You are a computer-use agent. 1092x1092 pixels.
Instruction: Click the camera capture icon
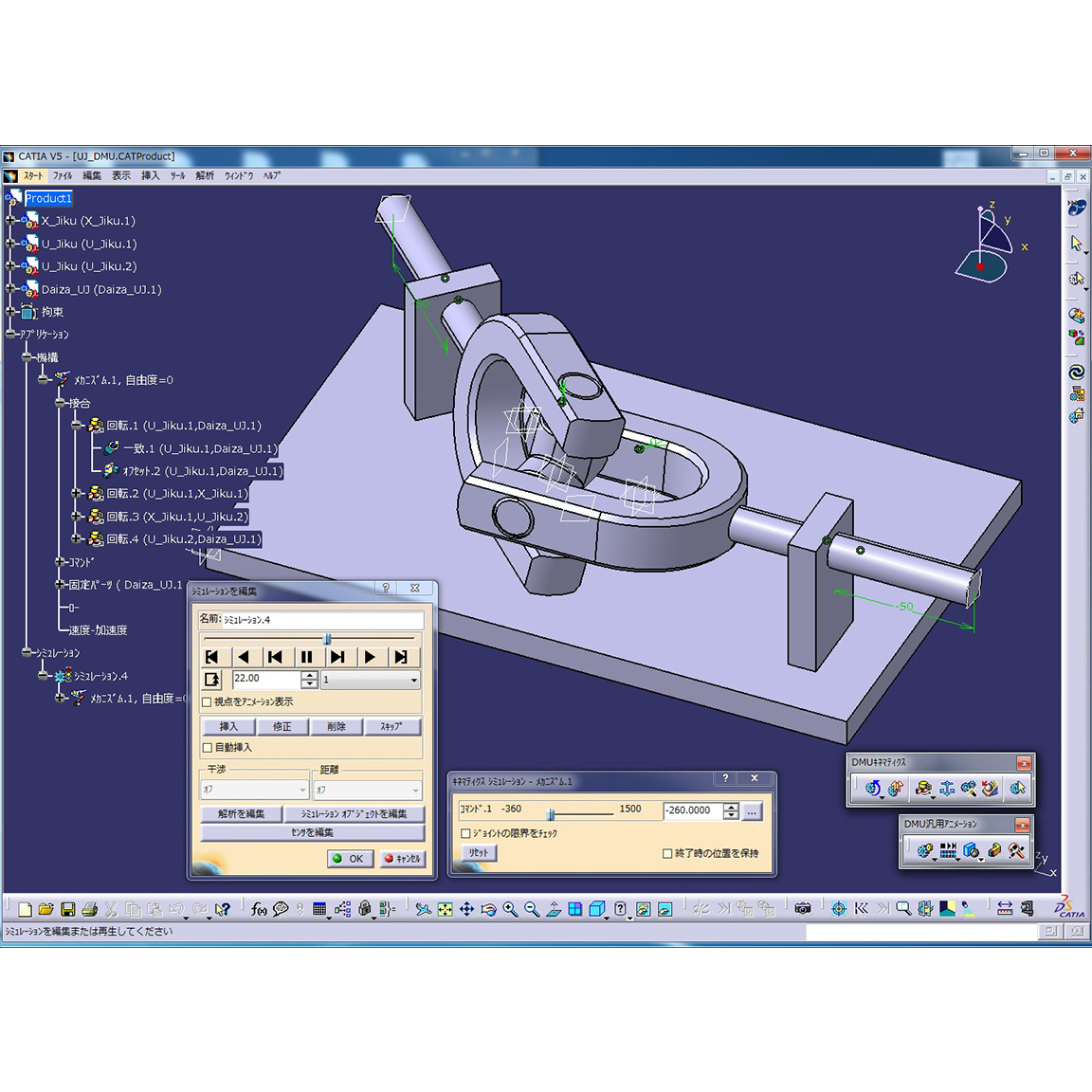pos(802,908)
